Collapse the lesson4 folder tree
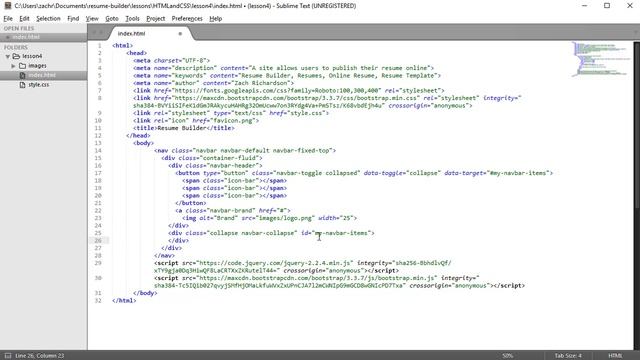The image size is (640, 360). (x=8, y=56)
